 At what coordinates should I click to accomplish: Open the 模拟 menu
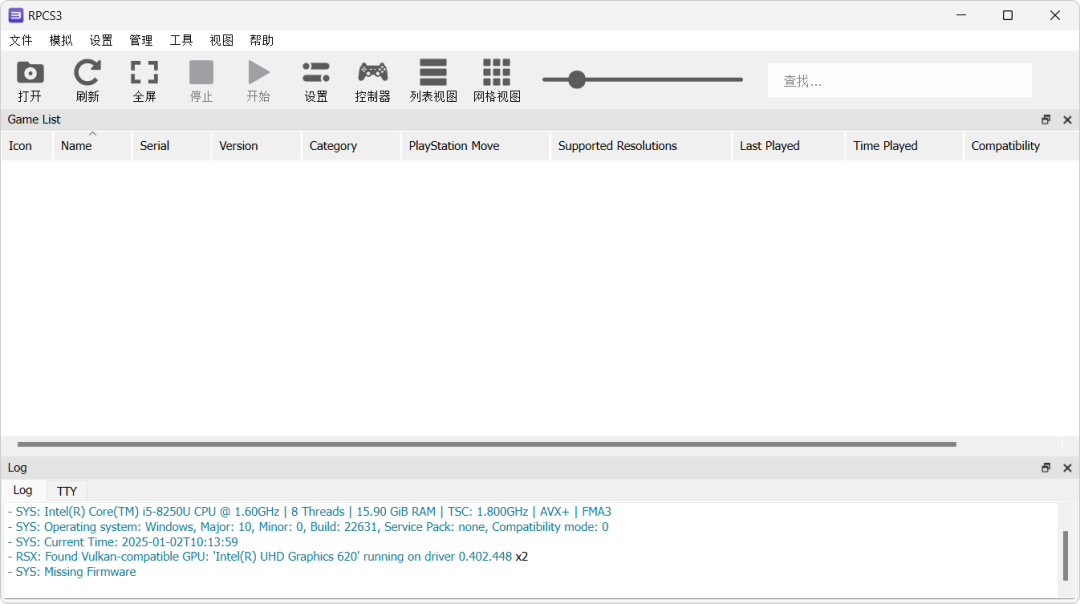click(61, 41)
